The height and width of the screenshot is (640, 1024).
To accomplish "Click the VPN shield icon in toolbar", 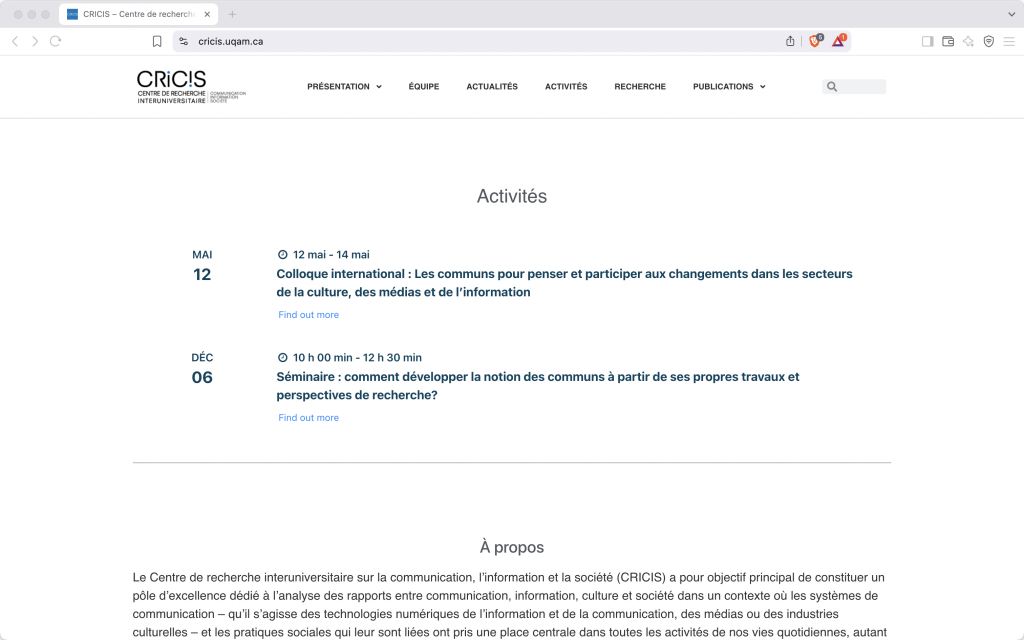I will tap(988, 41).
